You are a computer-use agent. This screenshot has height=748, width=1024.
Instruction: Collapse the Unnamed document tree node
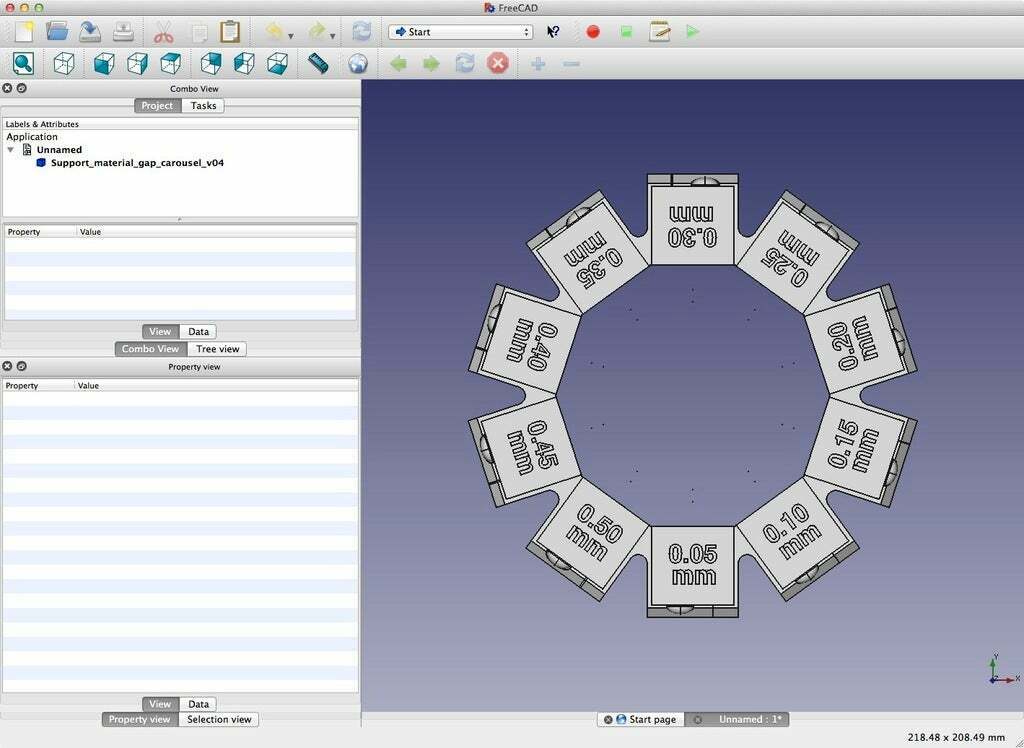11,150
